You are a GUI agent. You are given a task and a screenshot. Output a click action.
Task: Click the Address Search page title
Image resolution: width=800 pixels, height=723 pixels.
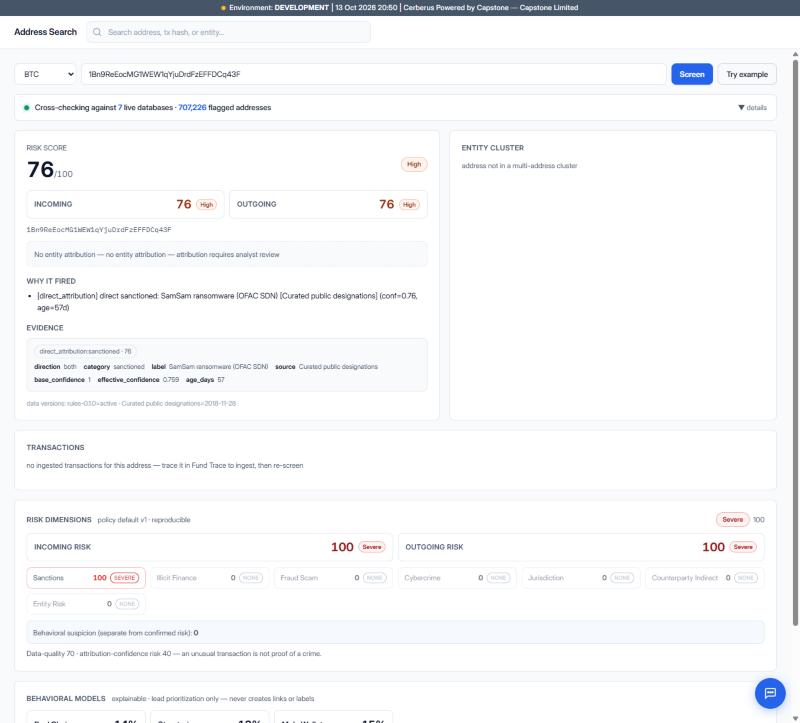pyautogui.click(x=45, y=32)
